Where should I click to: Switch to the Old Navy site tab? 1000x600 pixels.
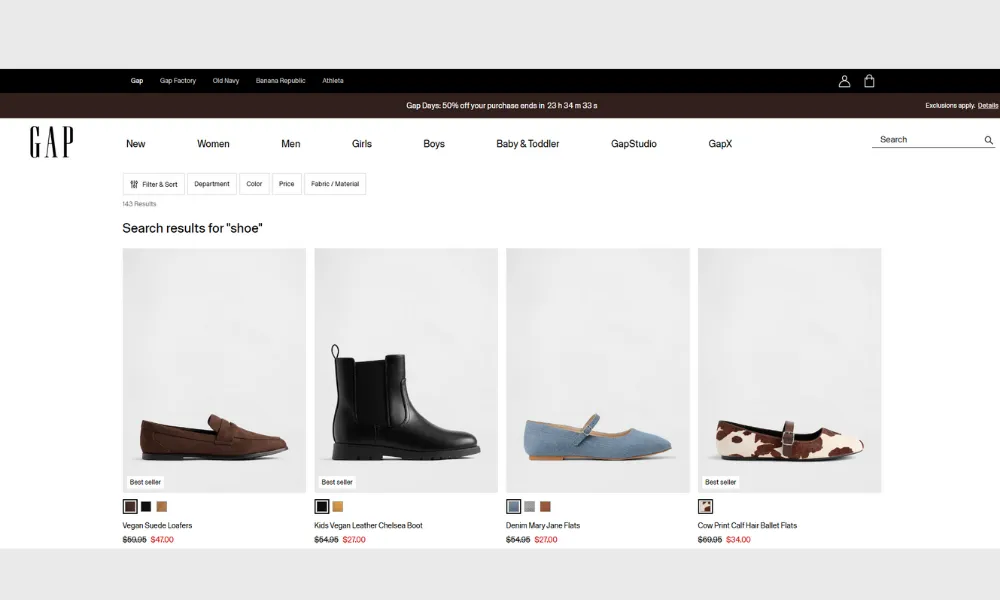[225, 81]
